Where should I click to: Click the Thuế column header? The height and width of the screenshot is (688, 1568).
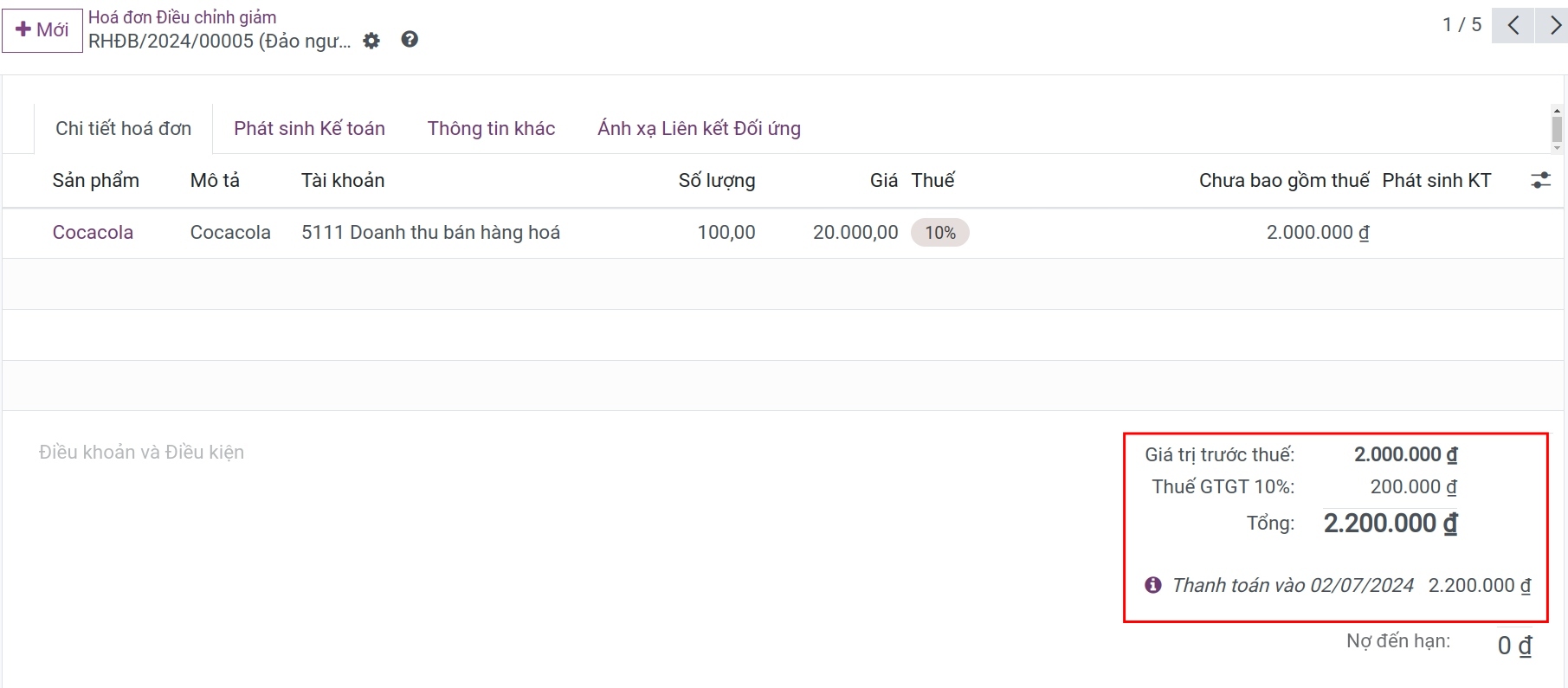[932, 181]
